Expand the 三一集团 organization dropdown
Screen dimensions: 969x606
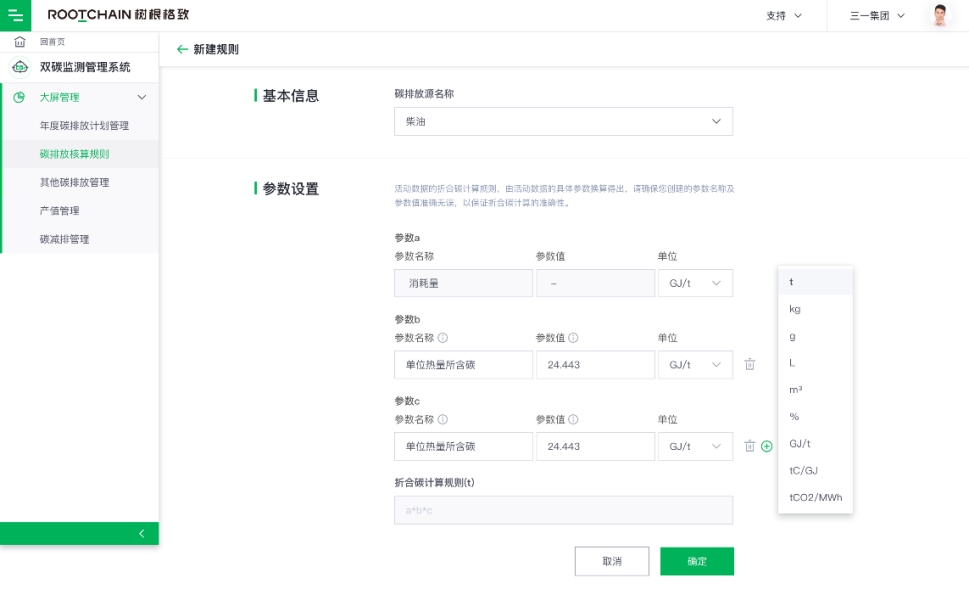(x=877, y=15)
